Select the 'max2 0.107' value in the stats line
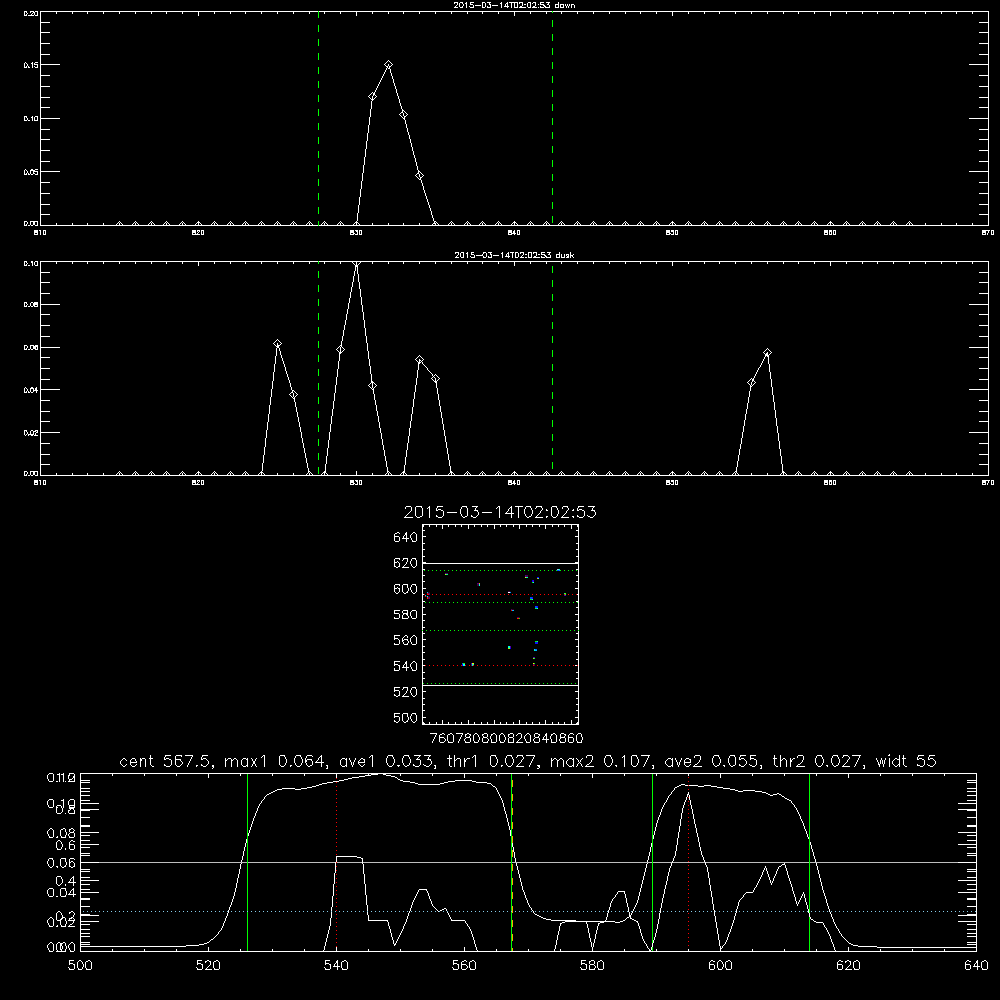Image resolution: width=1000 pixels, height=1000 pixels. 601,761
